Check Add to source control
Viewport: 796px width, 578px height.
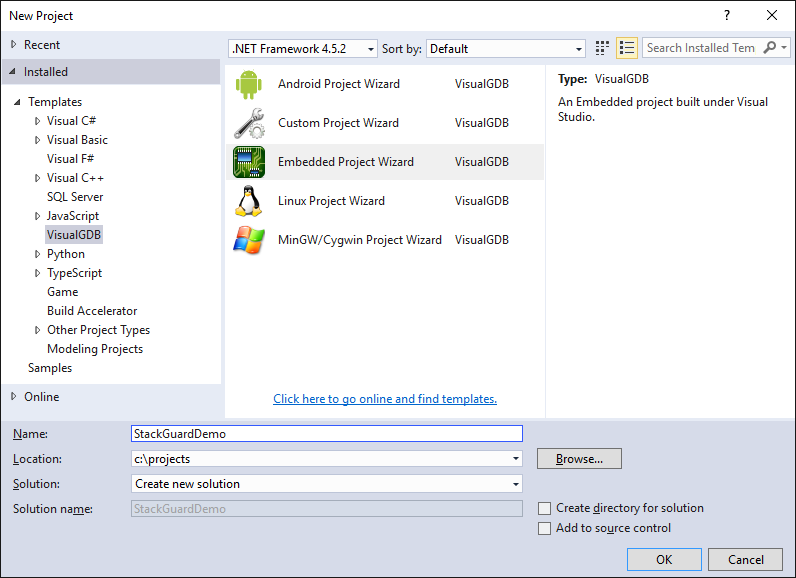click(544, 528)
